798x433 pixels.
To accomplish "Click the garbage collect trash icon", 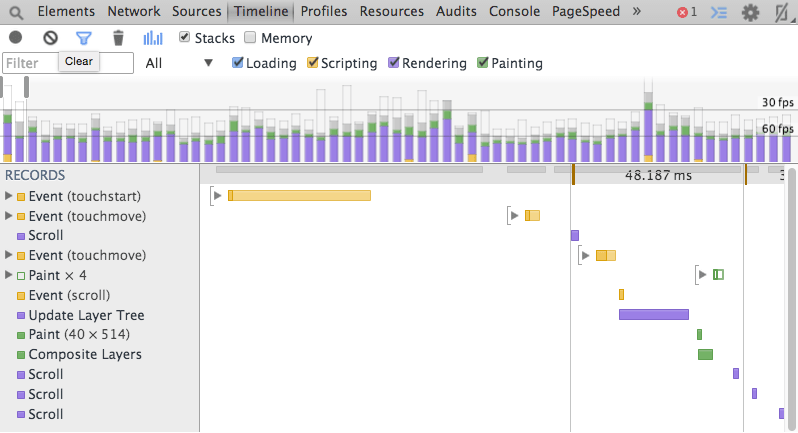I will [x=118, y=38].
